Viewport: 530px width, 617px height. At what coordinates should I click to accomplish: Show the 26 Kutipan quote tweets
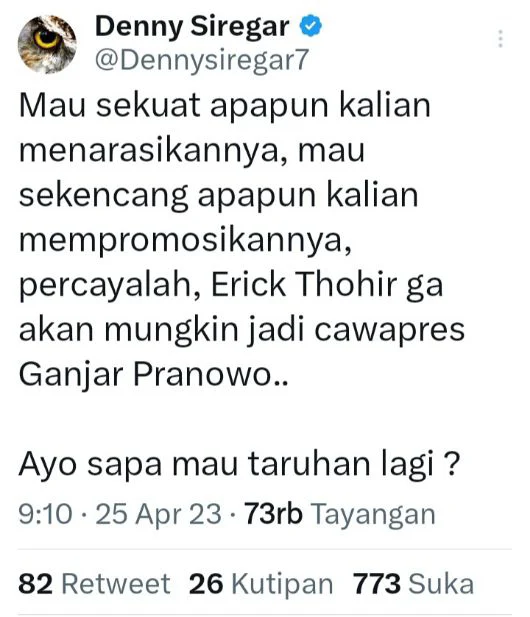261,584
